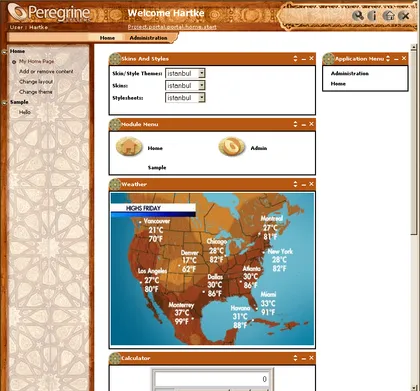The height and width of the screenshot is (391, 420).
Task: Go to the home house icon in header
Action: point(389,16)
